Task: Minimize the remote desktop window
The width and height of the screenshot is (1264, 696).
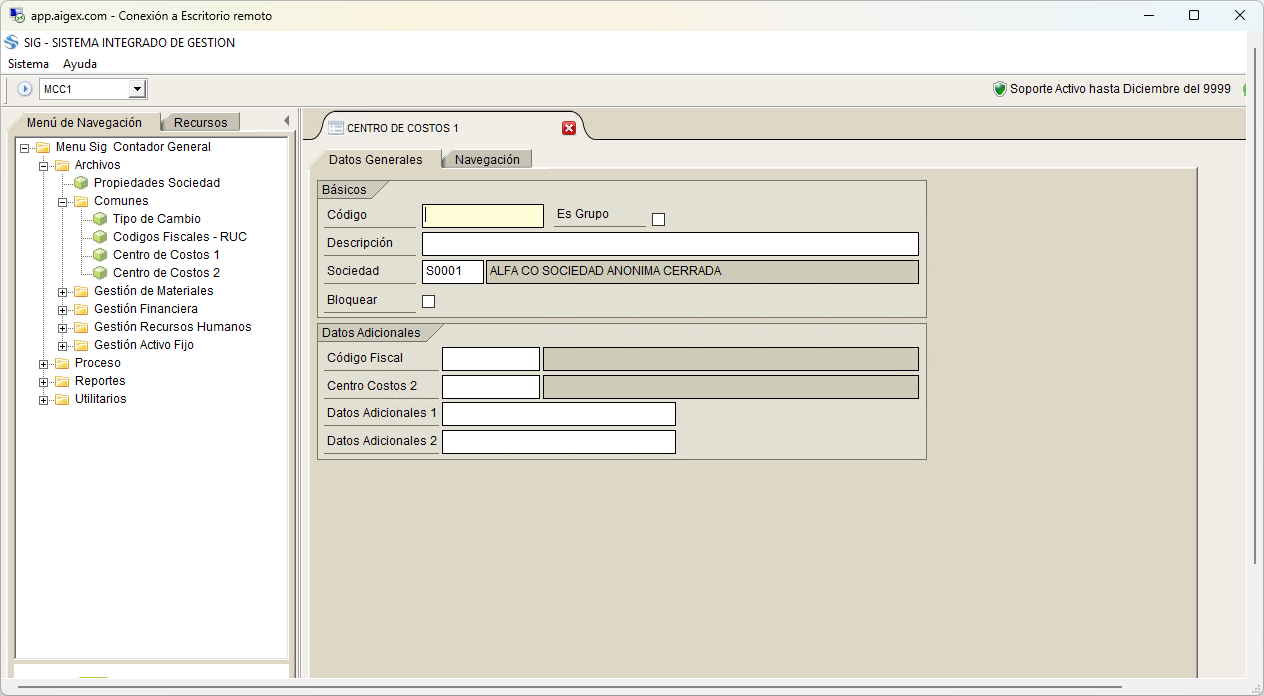Action: pyautogui.click(x=1148, y=16)
